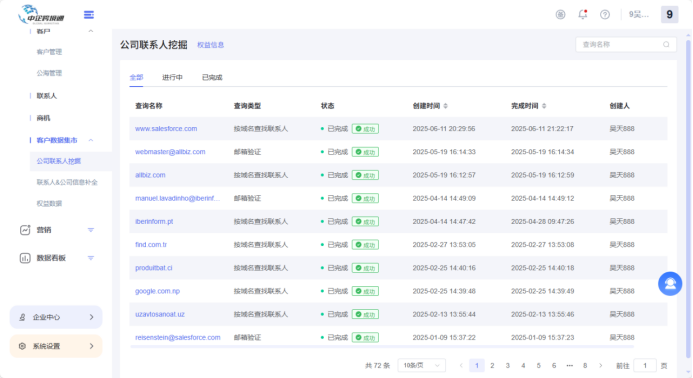Open 公海管理 in sidebar

point(49,73)
